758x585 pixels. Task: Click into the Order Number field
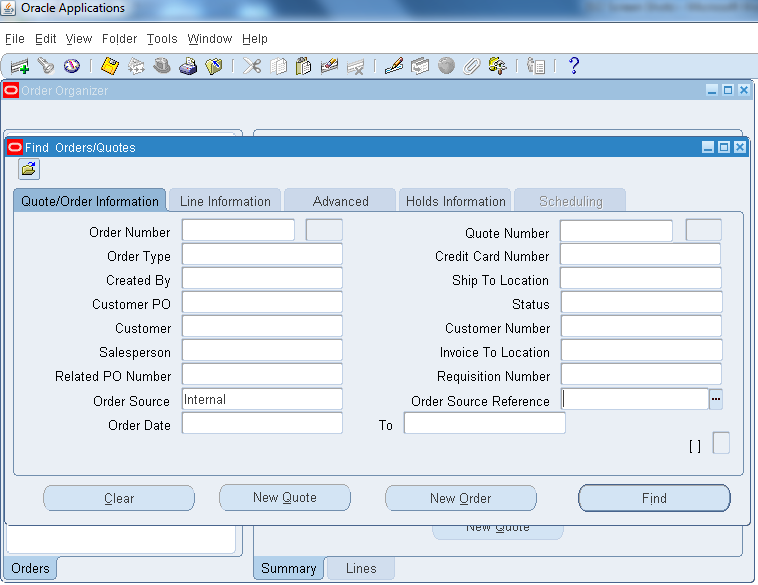[x=238, y=230]
